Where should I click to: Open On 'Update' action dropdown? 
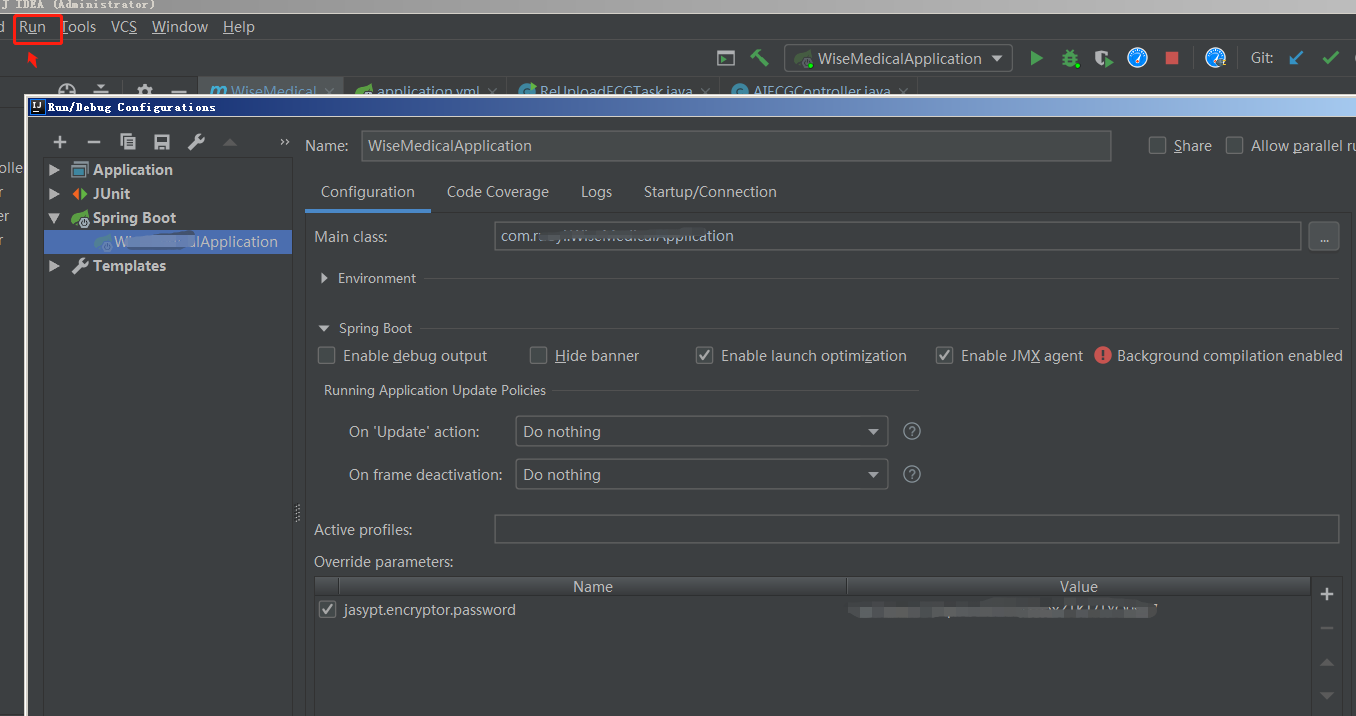point(701,431)
